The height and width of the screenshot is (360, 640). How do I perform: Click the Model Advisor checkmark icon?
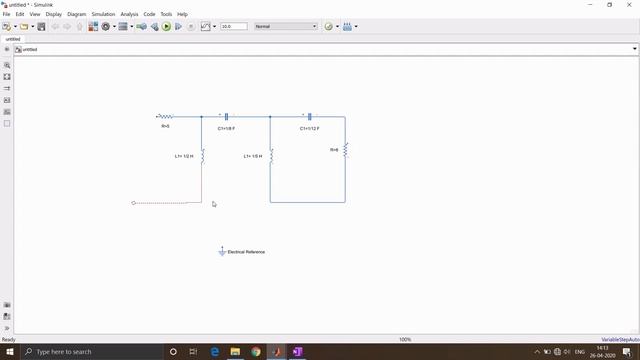point(329,27)
